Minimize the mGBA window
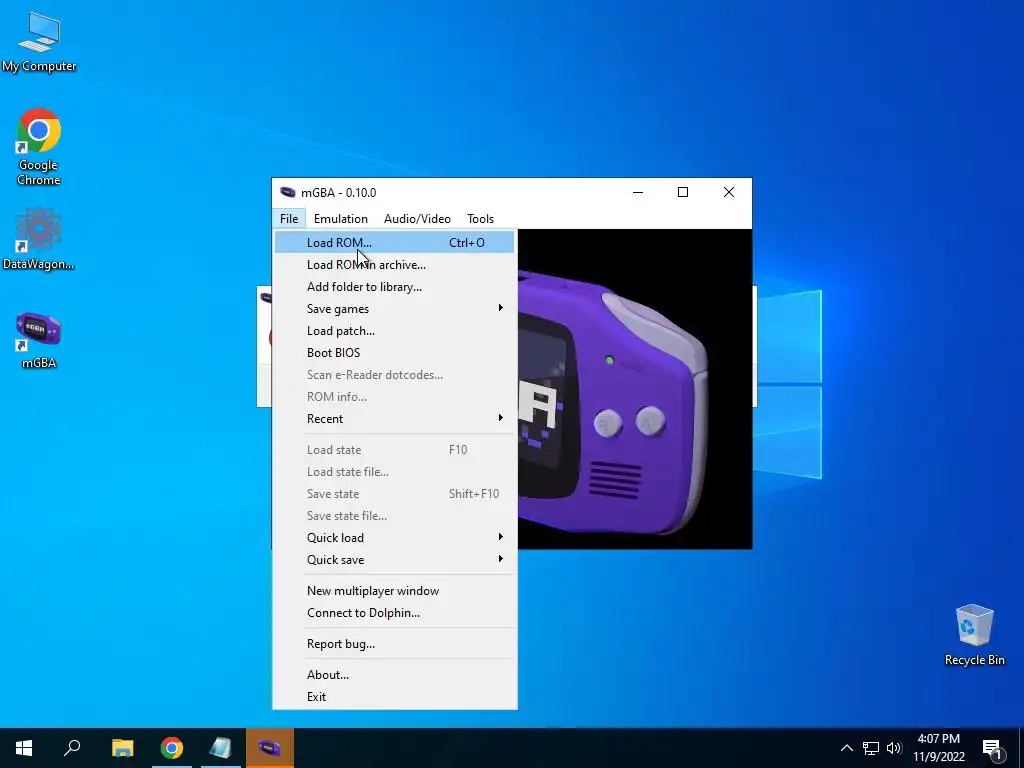1024x768 pixels. (638, 192)
